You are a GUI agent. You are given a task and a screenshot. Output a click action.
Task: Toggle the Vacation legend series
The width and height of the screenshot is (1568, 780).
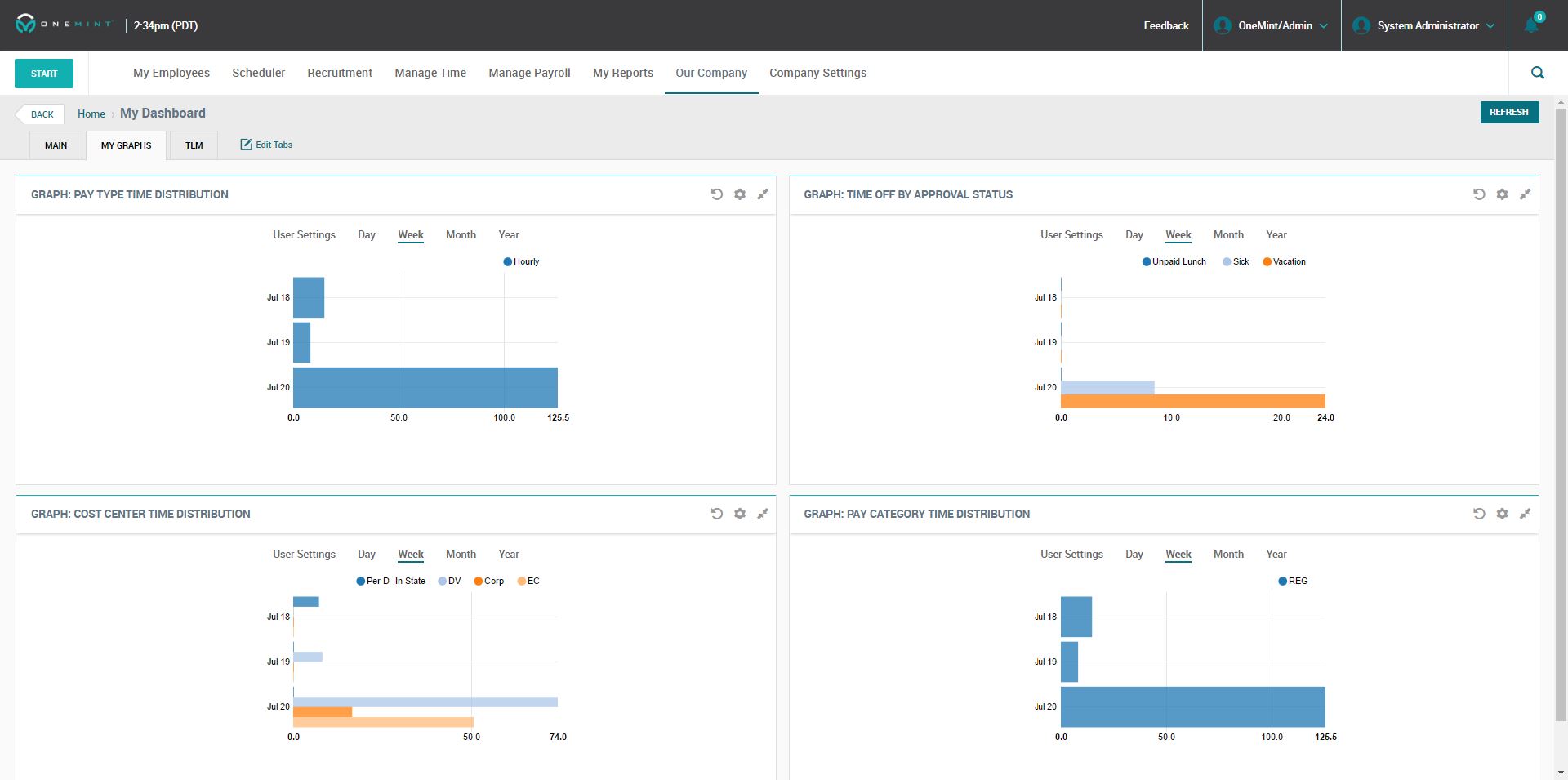tap(1284, 261)
